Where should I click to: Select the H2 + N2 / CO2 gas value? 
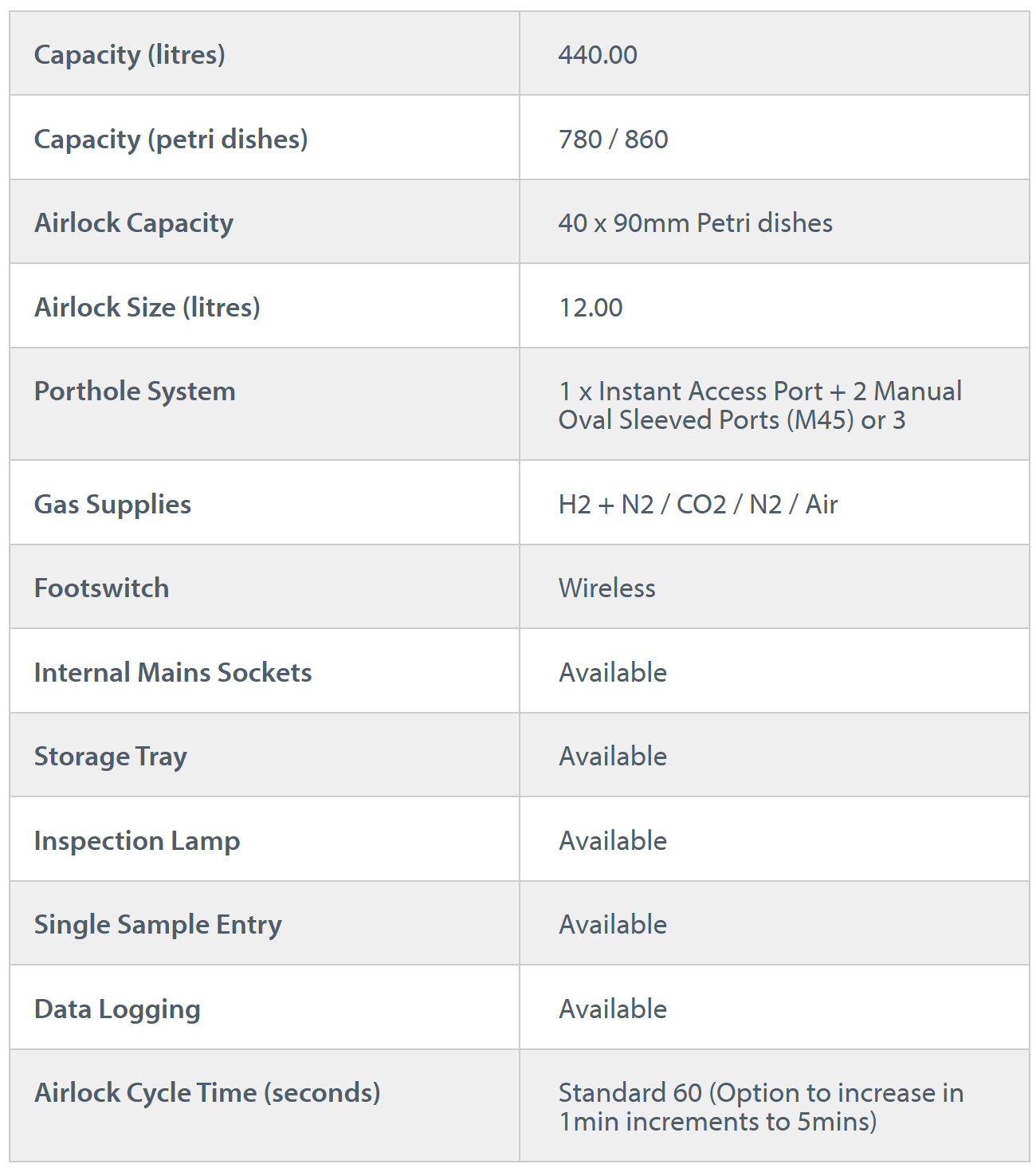pos(698,505)
